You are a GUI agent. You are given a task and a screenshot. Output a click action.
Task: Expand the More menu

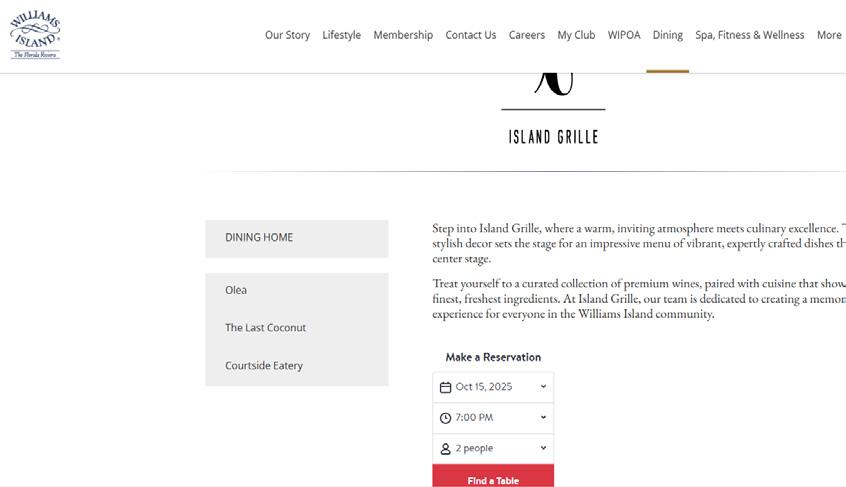pos(829,35)
